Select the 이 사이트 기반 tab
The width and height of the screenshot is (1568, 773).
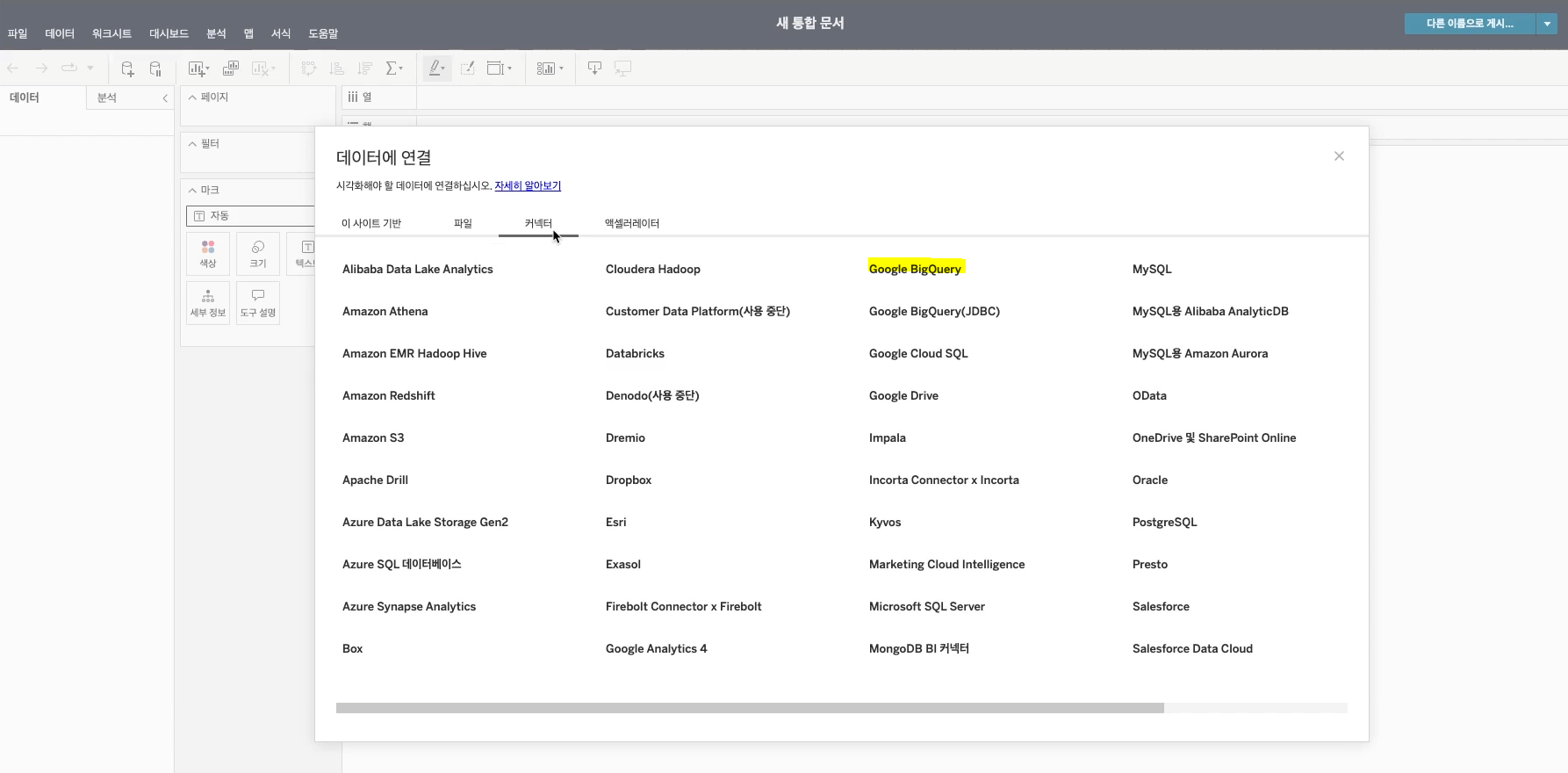(371, 223)
